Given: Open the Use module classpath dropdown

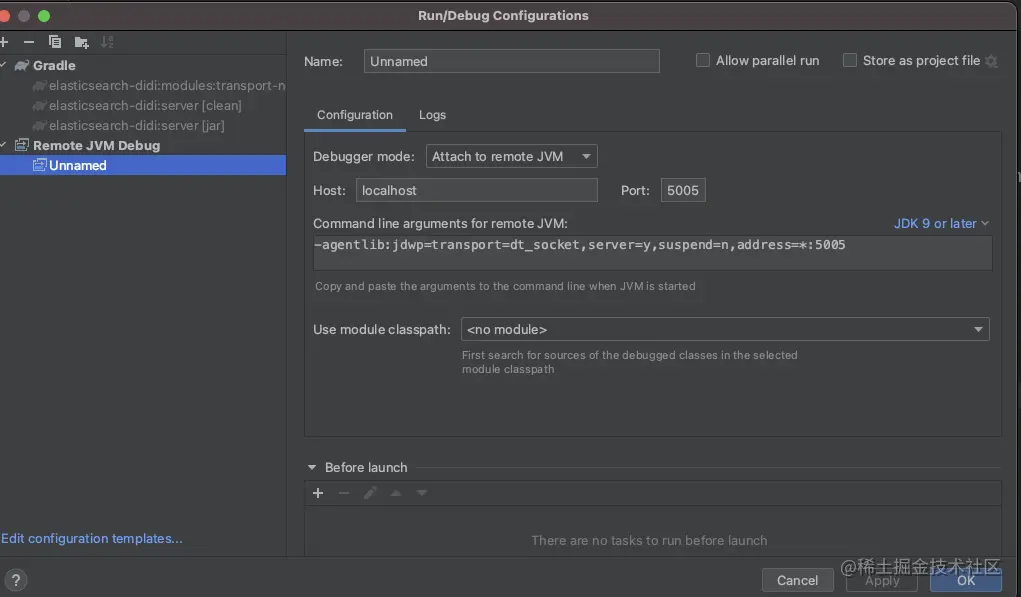Looking at the screenshot, I should pyautogui.click(x=725, y=329).
